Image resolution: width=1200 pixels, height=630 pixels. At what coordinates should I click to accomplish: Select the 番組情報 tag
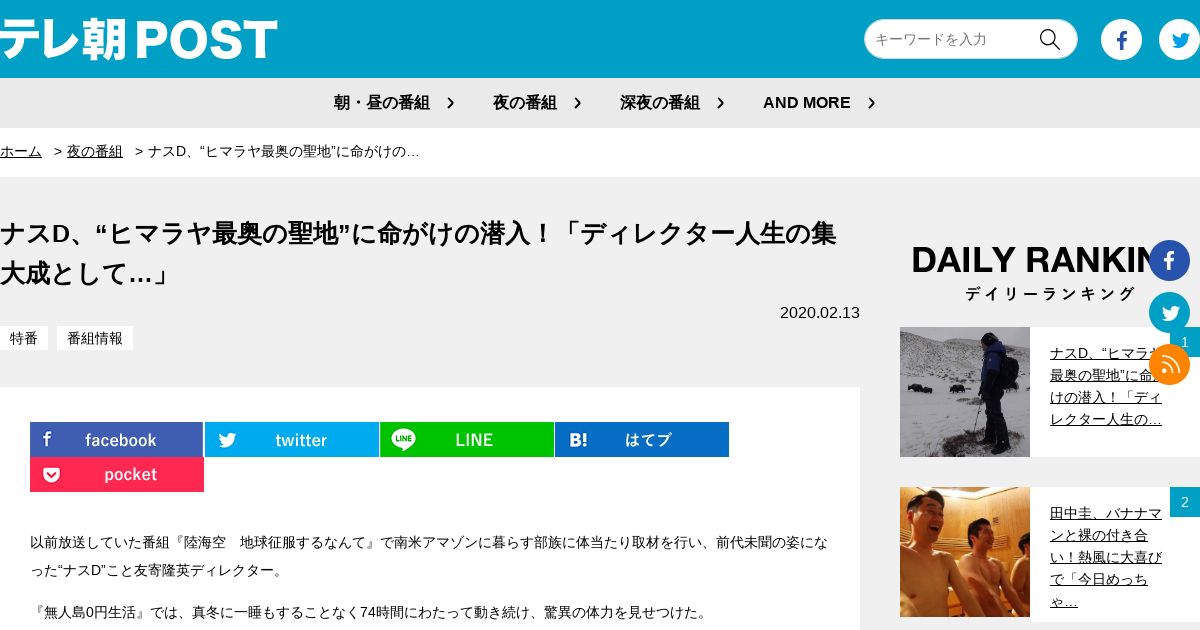coord(95,338)
